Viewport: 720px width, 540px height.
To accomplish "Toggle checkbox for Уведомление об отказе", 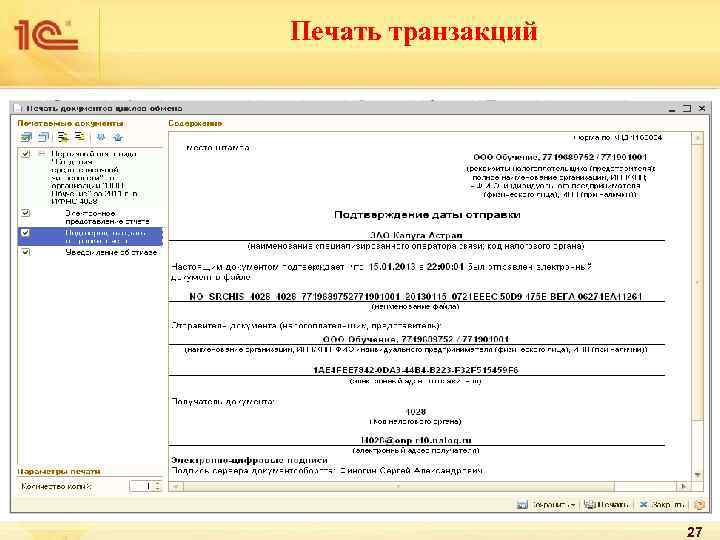I will click(x=26, y=252).
